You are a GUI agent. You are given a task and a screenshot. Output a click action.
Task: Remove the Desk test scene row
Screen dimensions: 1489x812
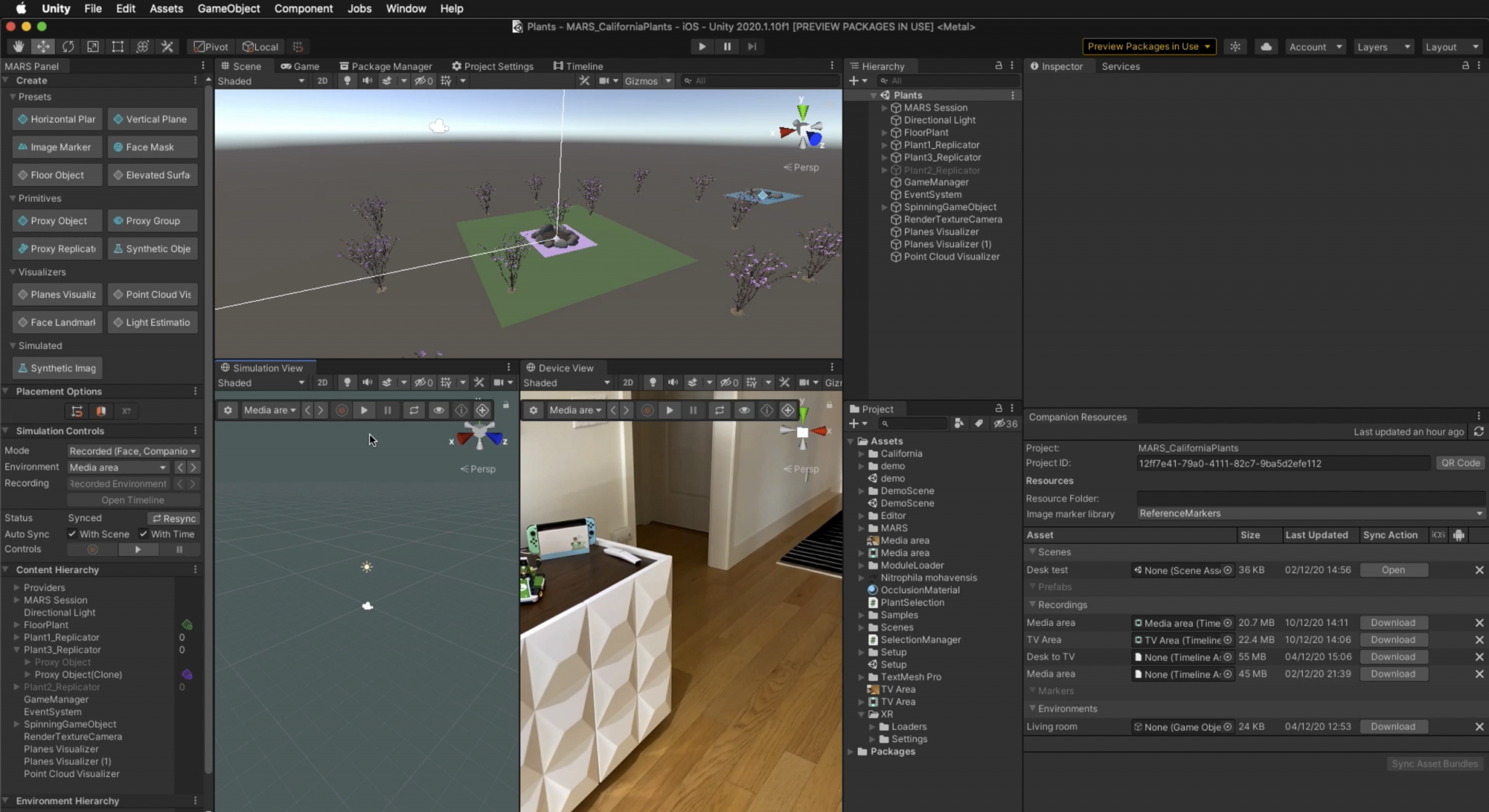(x=1479, y=571)
